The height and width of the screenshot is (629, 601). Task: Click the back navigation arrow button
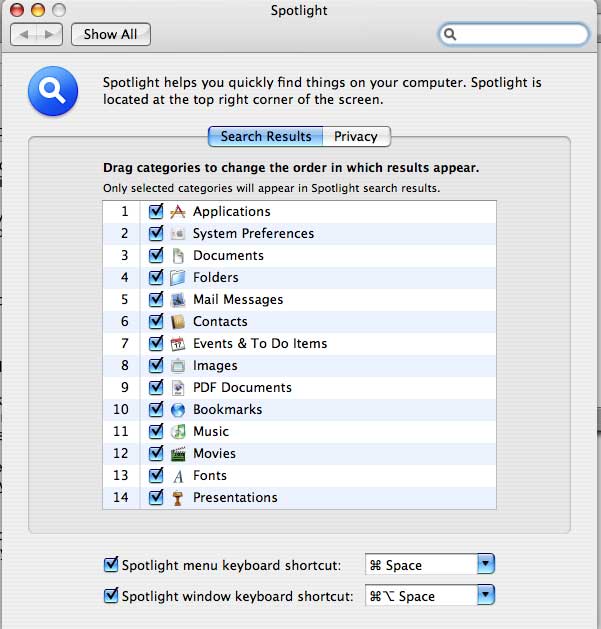click(24, 34)
